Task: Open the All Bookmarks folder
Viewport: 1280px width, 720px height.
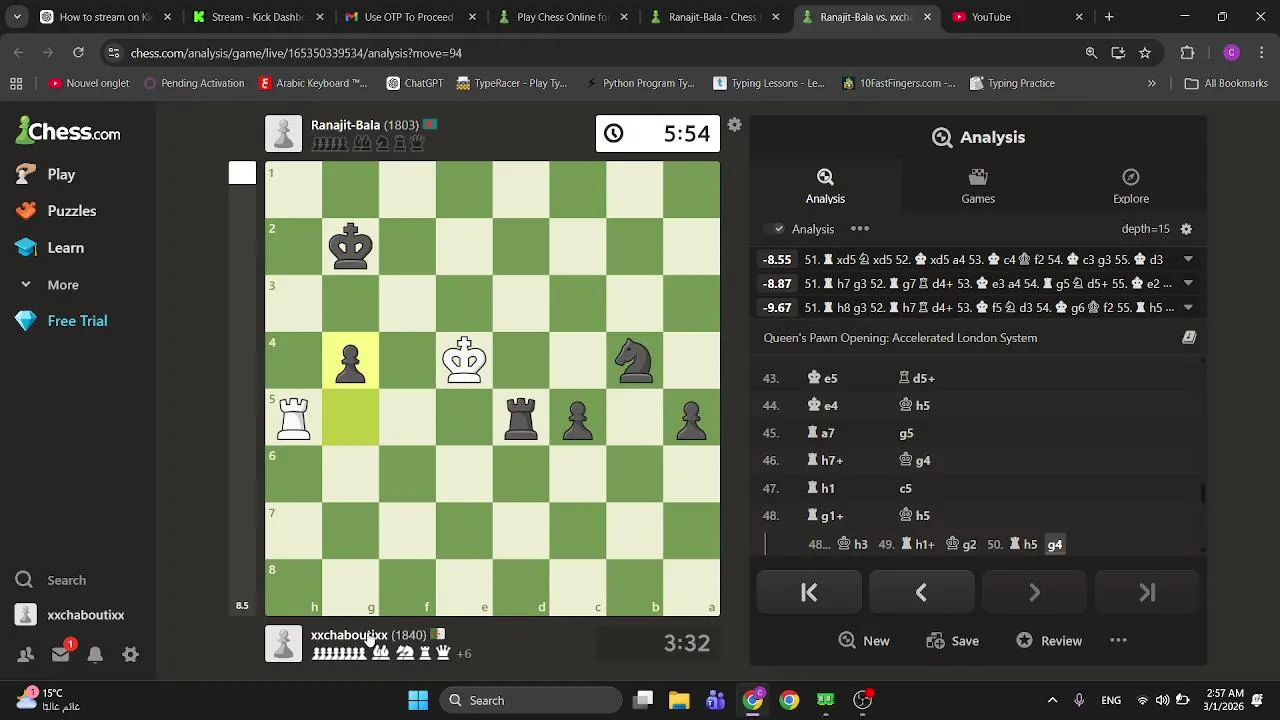Action: (x=1226, y=83)
